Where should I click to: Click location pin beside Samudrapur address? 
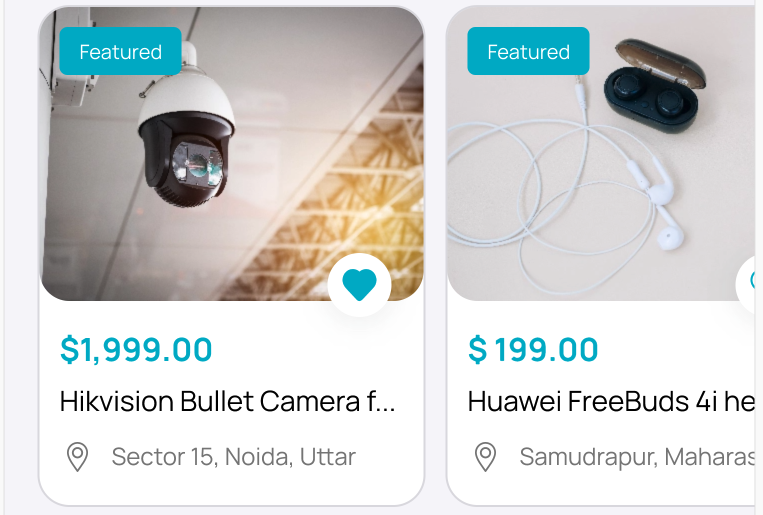point(485,457)
